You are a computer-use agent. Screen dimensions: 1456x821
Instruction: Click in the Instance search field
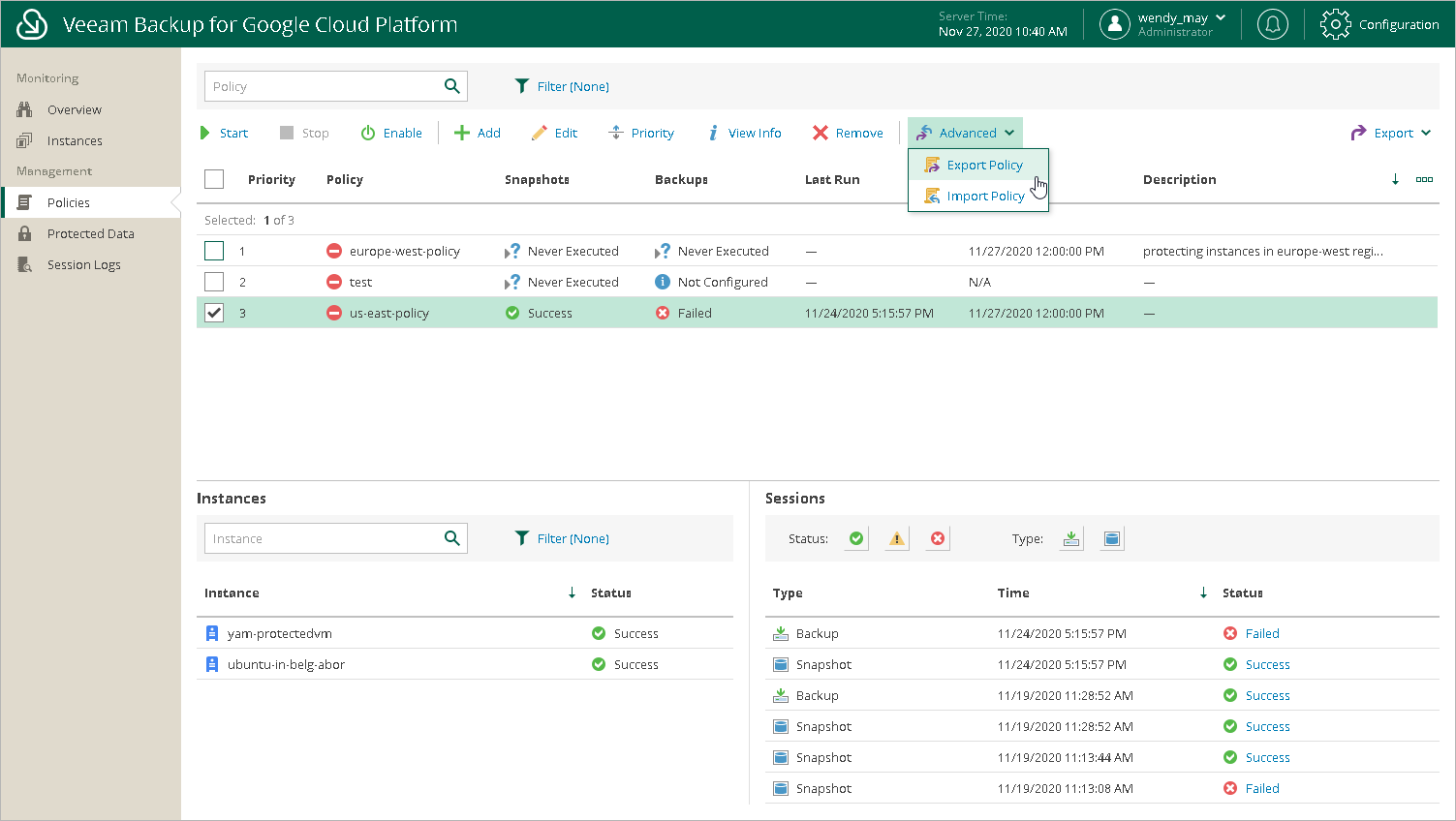(x=320, y=538)
